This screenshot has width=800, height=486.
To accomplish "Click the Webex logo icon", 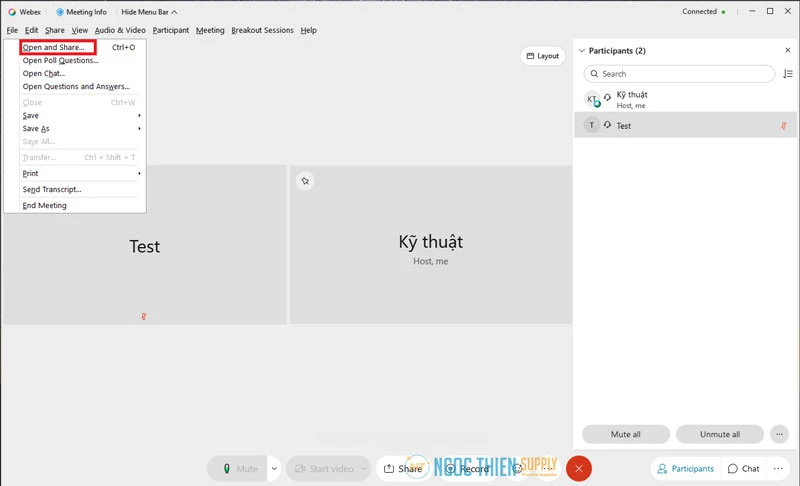I will point(12,12).
